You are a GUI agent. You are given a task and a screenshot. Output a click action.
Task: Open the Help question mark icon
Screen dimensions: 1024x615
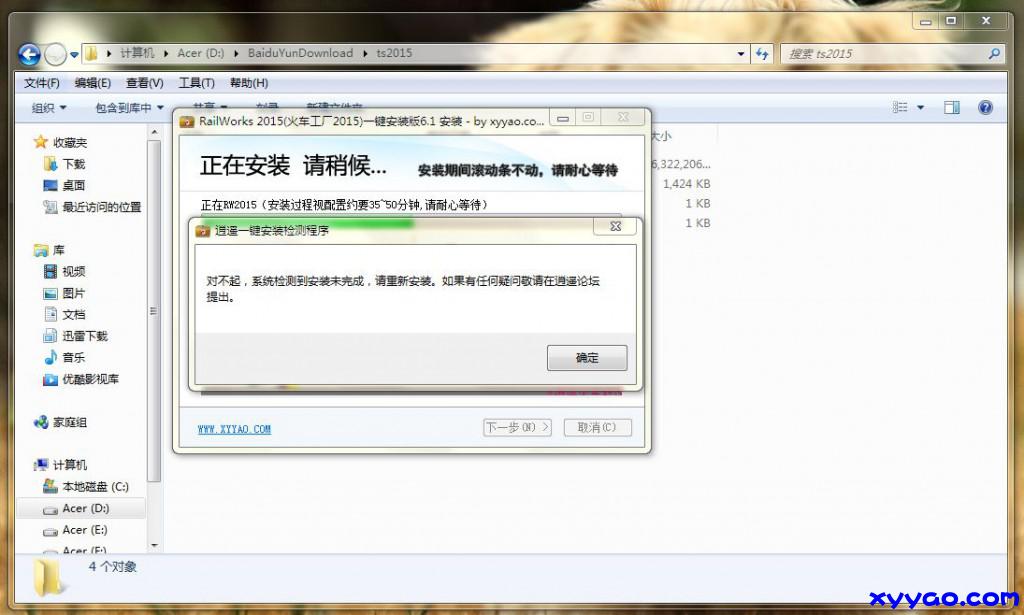point(985,108)
